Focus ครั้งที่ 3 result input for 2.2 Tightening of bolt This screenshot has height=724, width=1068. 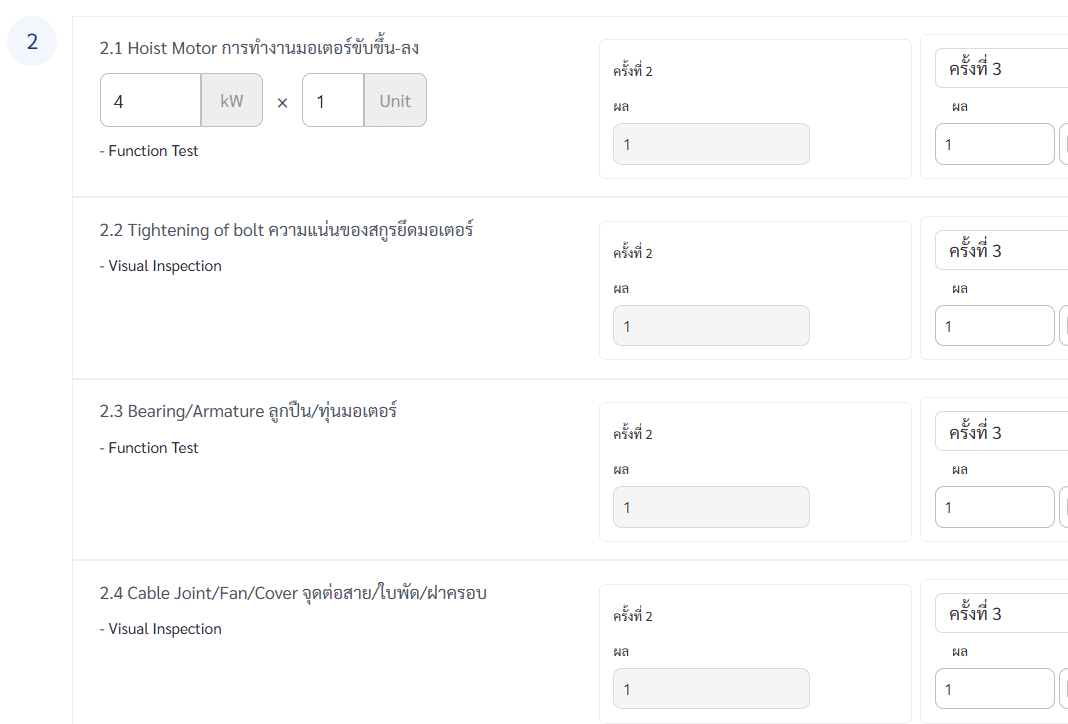[994, 326]
